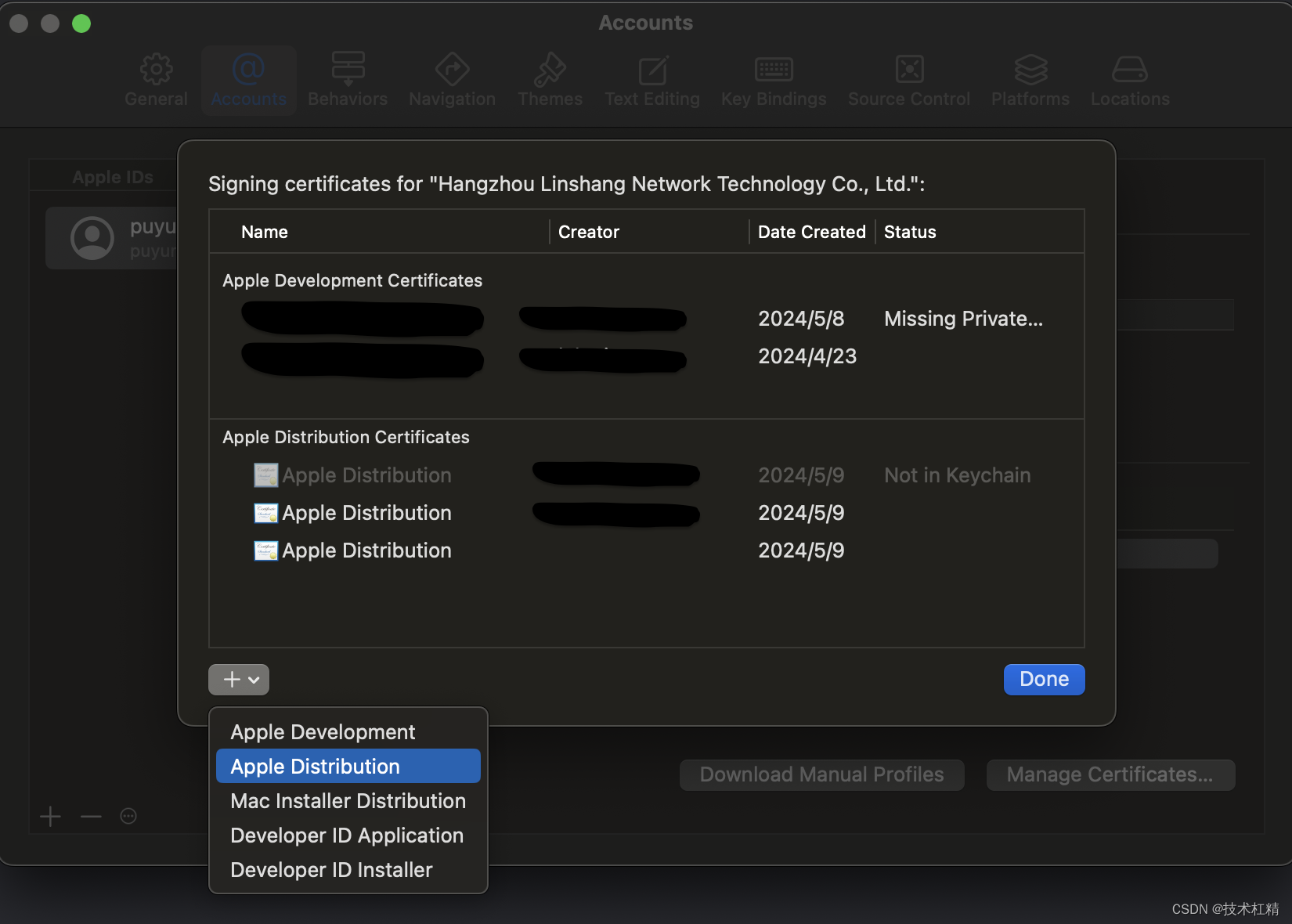Screen dimensions: 1292x924
Task: Open Text Editing preferences
Action: pyautogui.click(x=652, y=81)
